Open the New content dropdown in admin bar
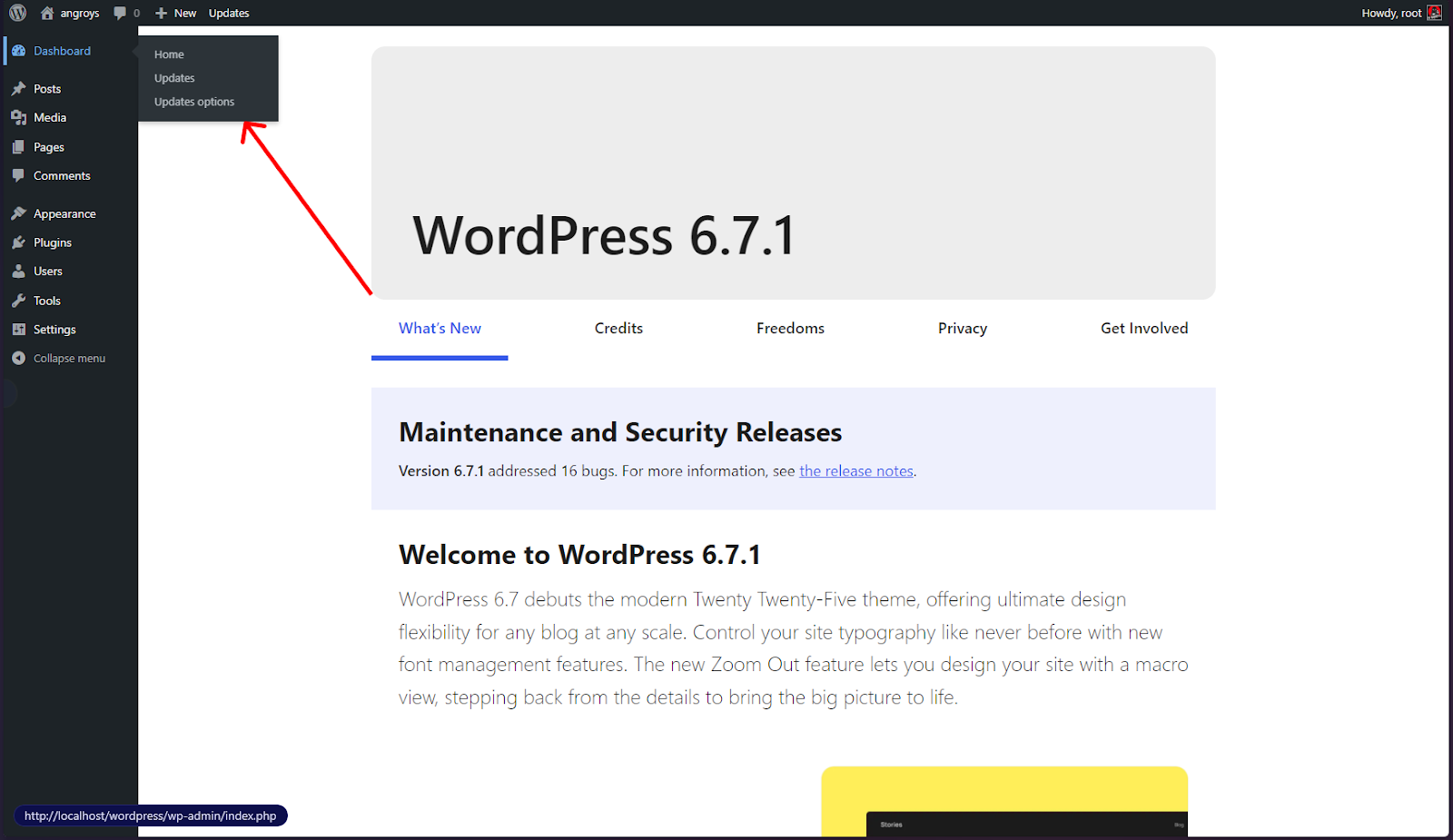The image size is (1453, 840). point(175,13)
